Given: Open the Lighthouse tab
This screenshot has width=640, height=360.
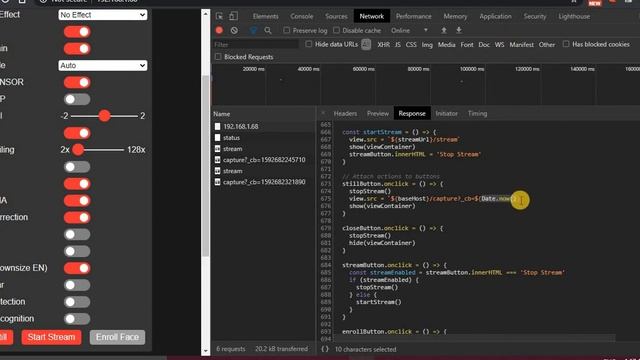Looking at the screenshot, I should click(x=574, y=16).
